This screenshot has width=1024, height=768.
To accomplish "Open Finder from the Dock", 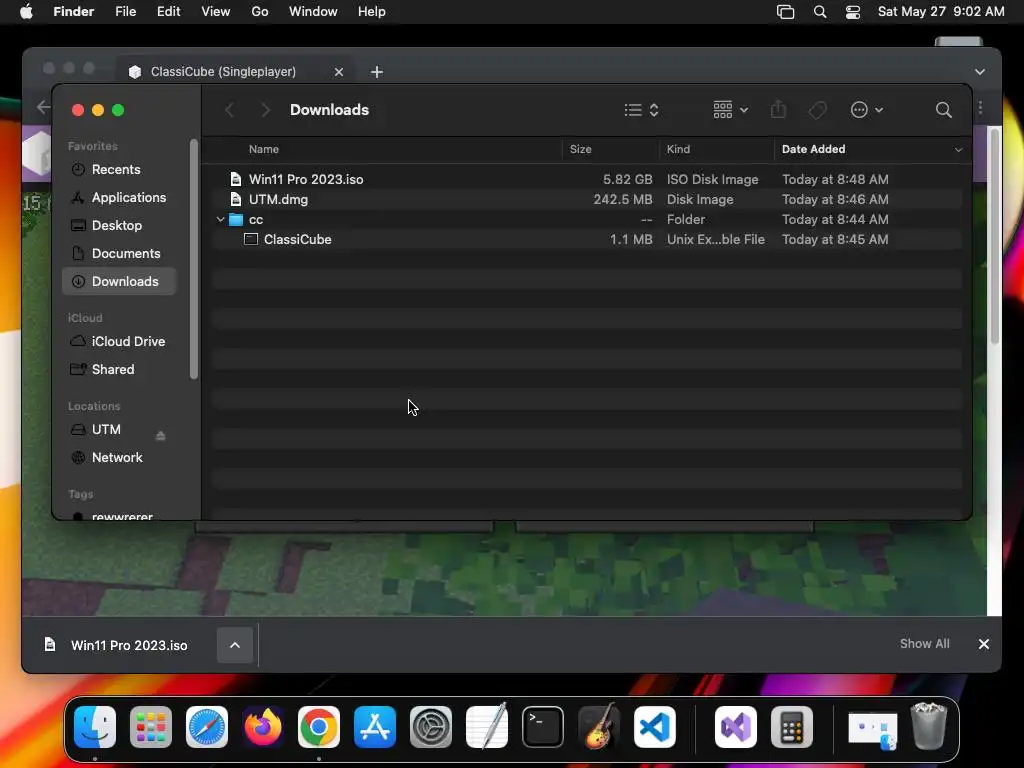I will tap(95, 727).
